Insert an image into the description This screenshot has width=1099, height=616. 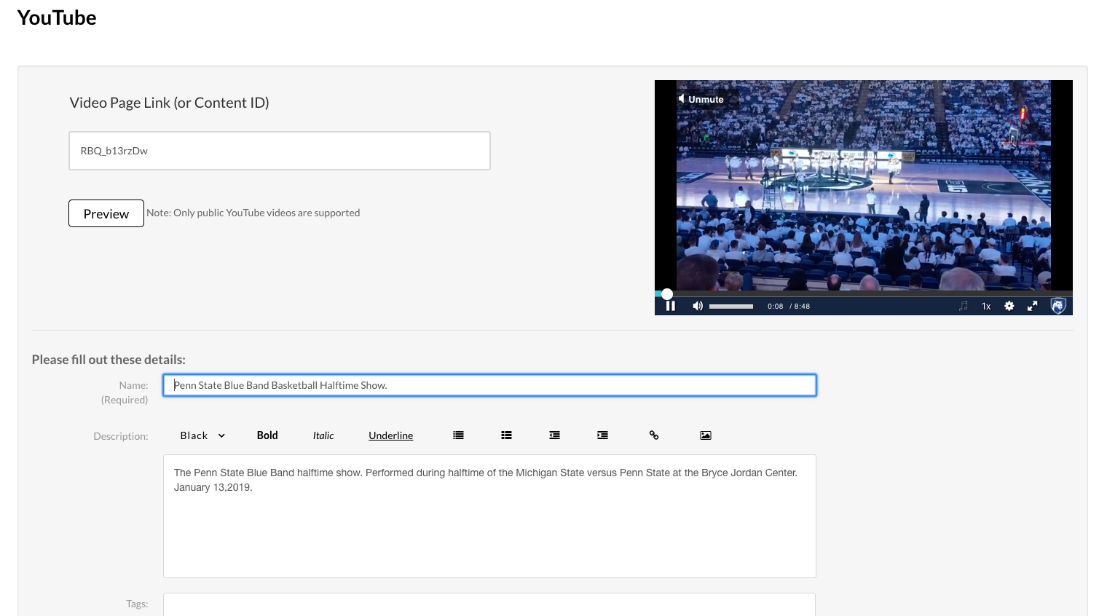pyautogui.click(x=705, y=435)
